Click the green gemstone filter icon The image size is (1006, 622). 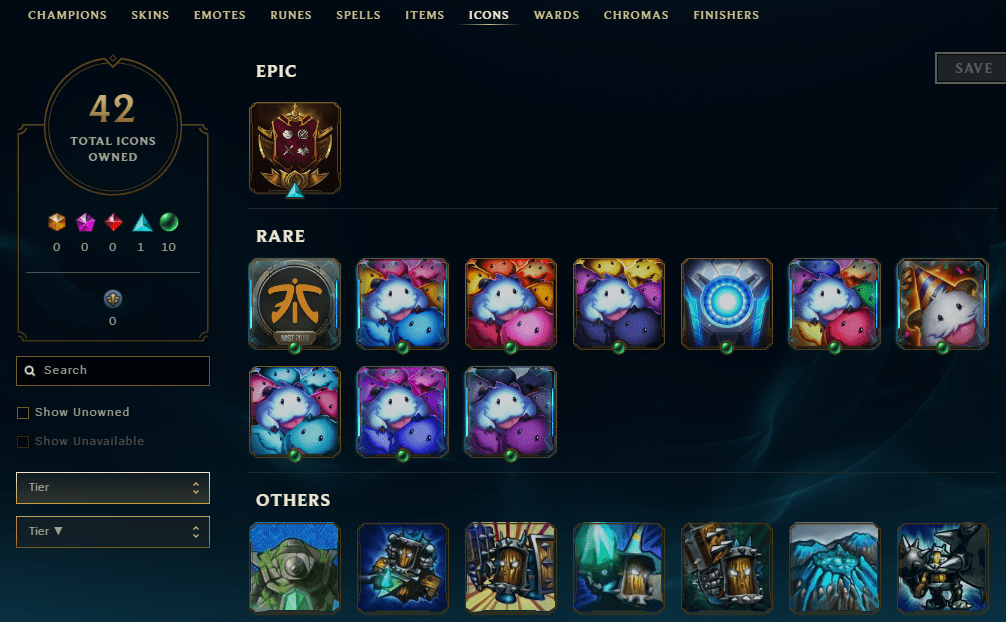click(169, 222)
